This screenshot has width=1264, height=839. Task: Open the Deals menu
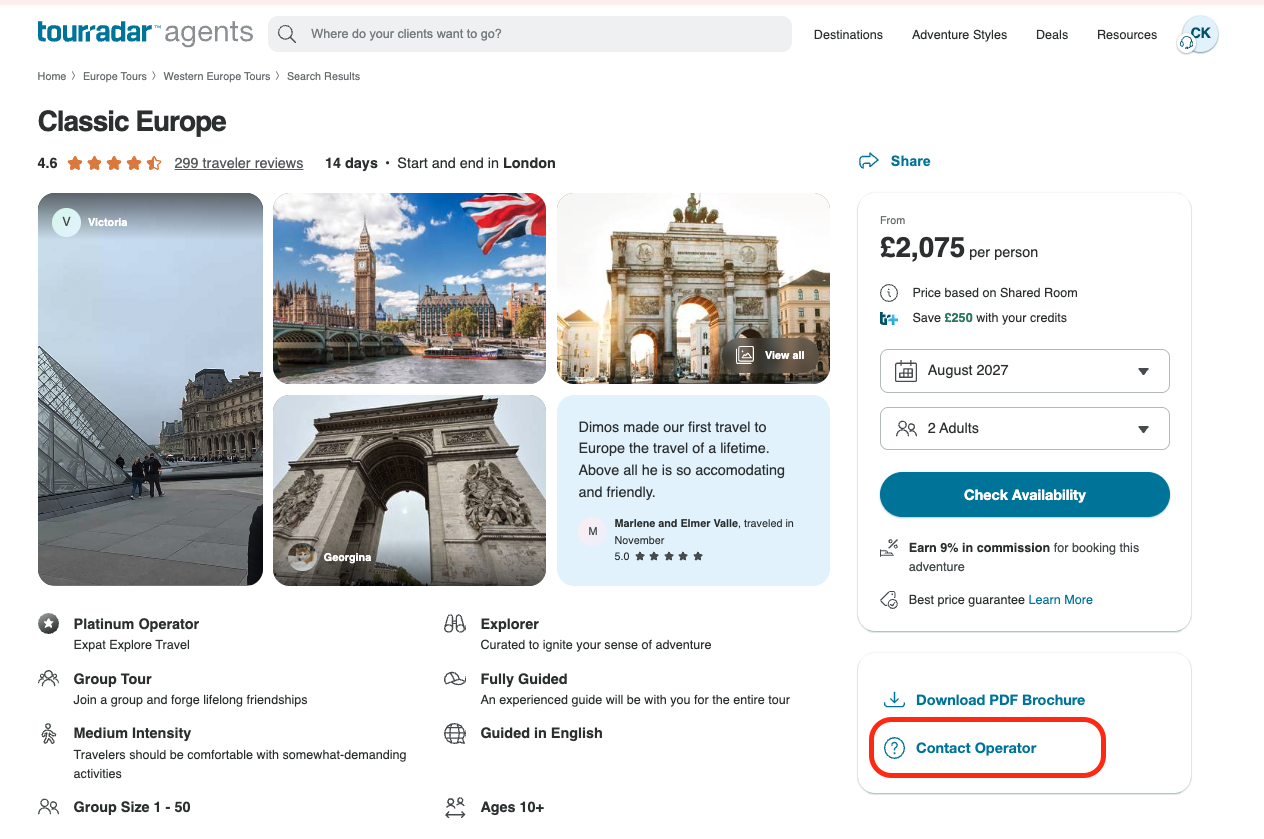(x=1052, y=35)
